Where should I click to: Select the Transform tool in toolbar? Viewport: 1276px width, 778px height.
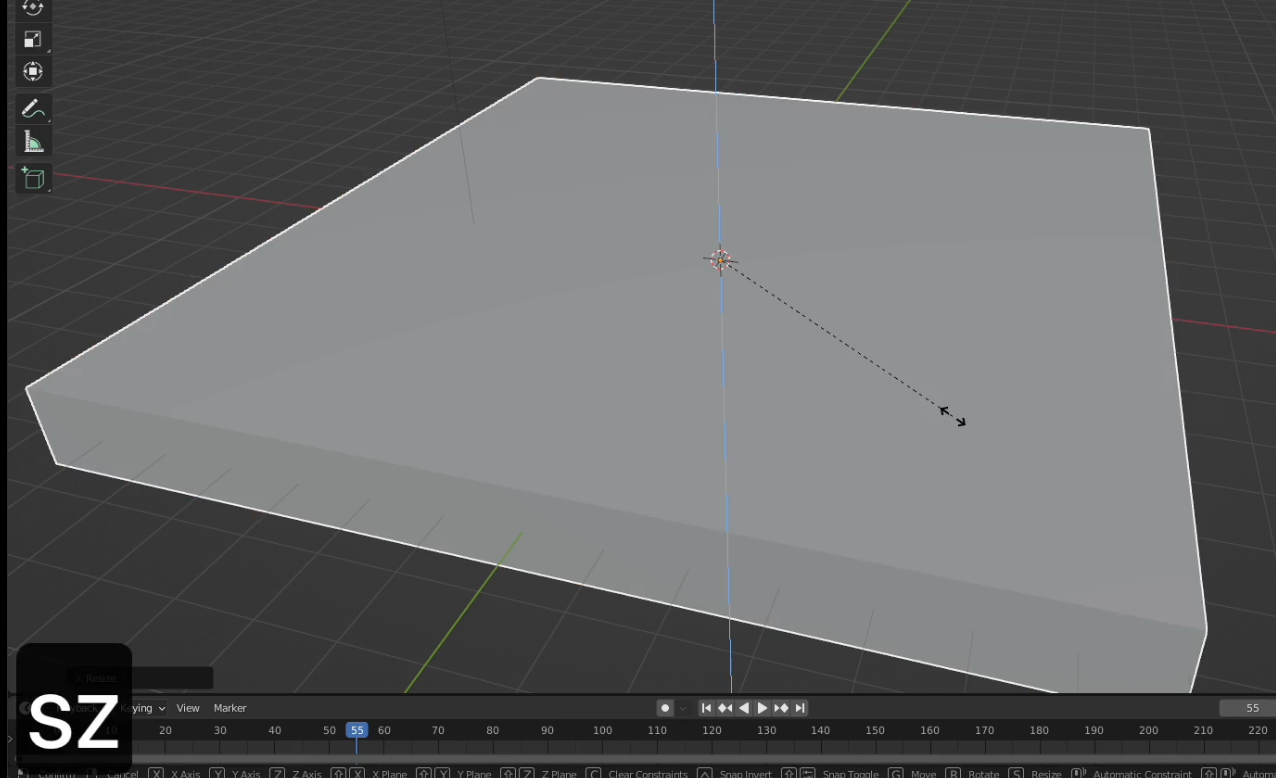point(33,71)
